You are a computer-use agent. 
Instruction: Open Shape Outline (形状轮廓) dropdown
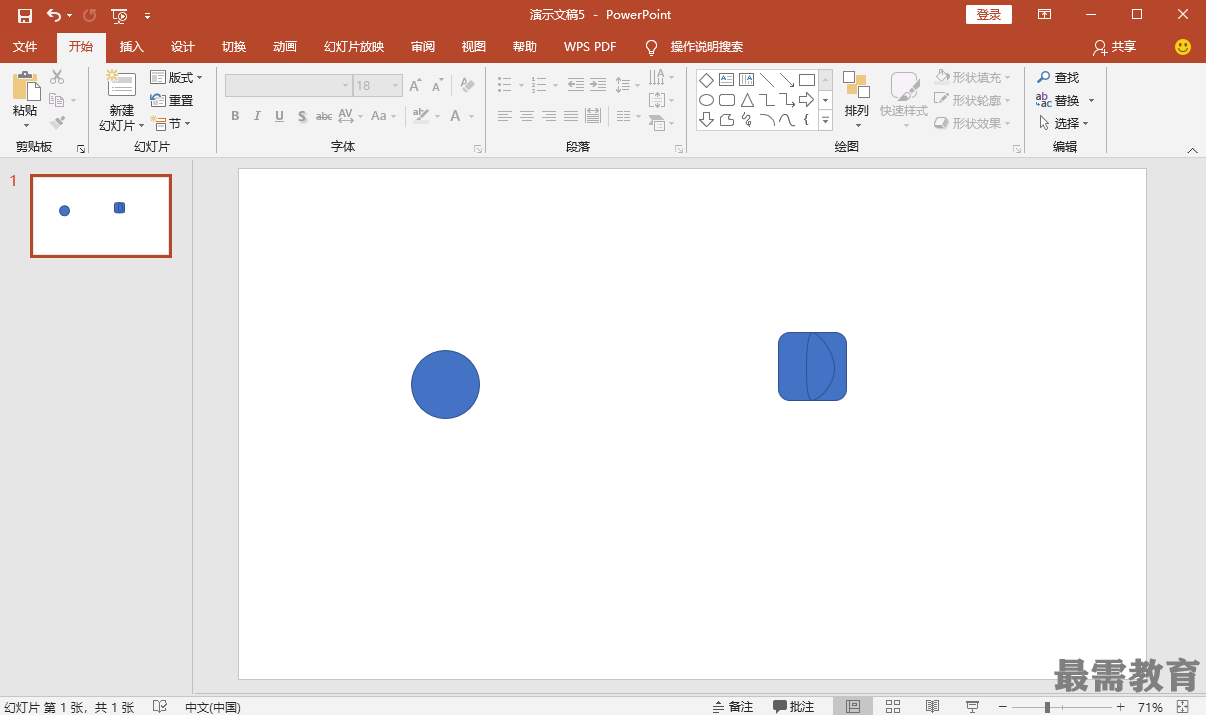pos(973,100)
